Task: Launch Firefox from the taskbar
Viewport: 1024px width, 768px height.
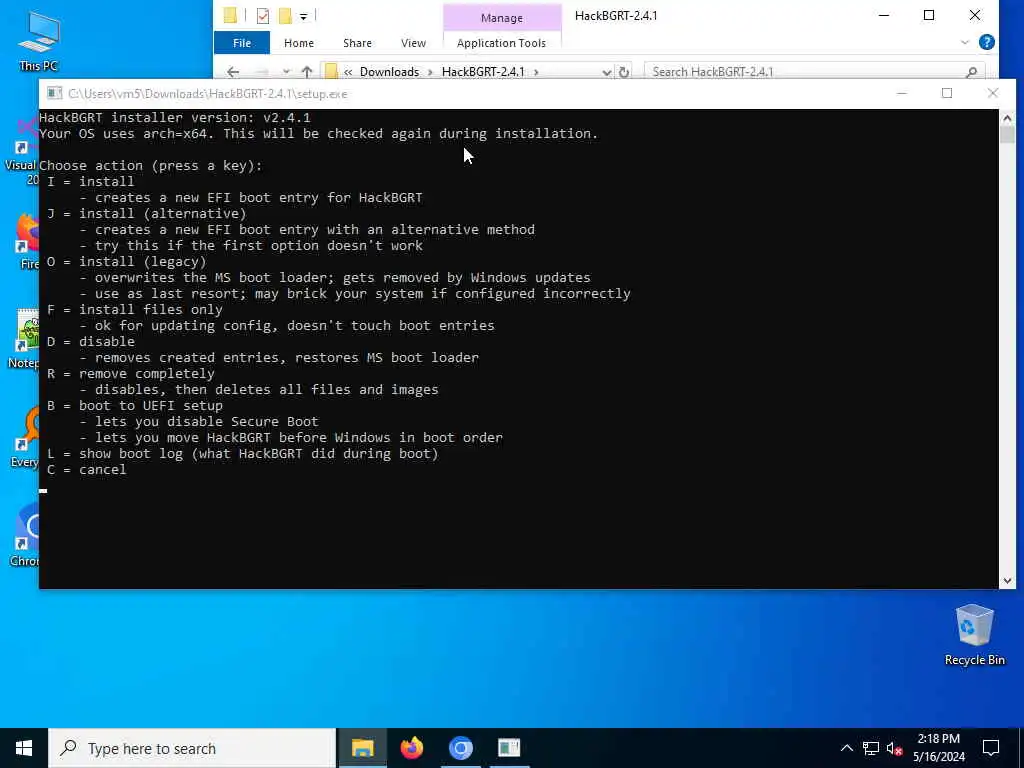Action: coord(411,748)
